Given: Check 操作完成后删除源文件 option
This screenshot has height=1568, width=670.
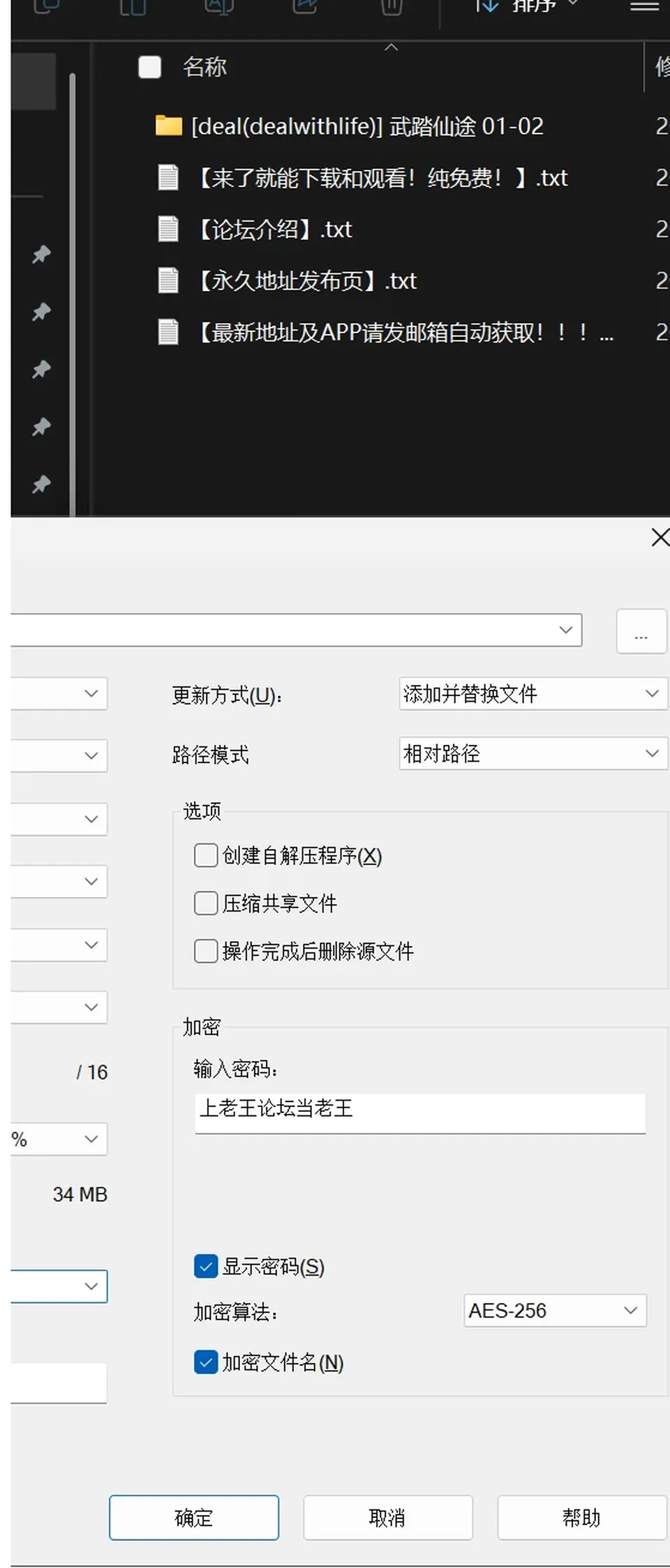Looking at the screenshot, I should tap(206, 951).
